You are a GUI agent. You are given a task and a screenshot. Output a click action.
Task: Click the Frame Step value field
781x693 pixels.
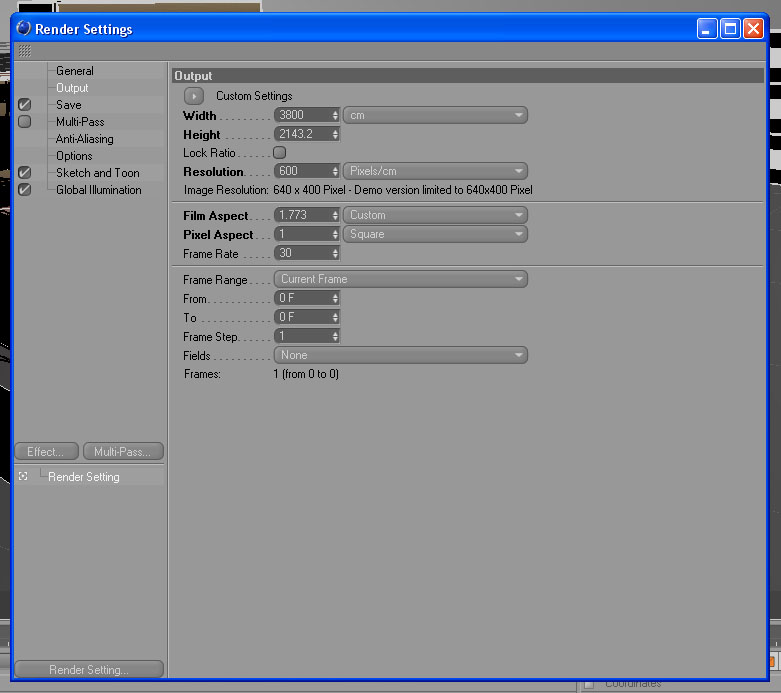tap(302, 336)
